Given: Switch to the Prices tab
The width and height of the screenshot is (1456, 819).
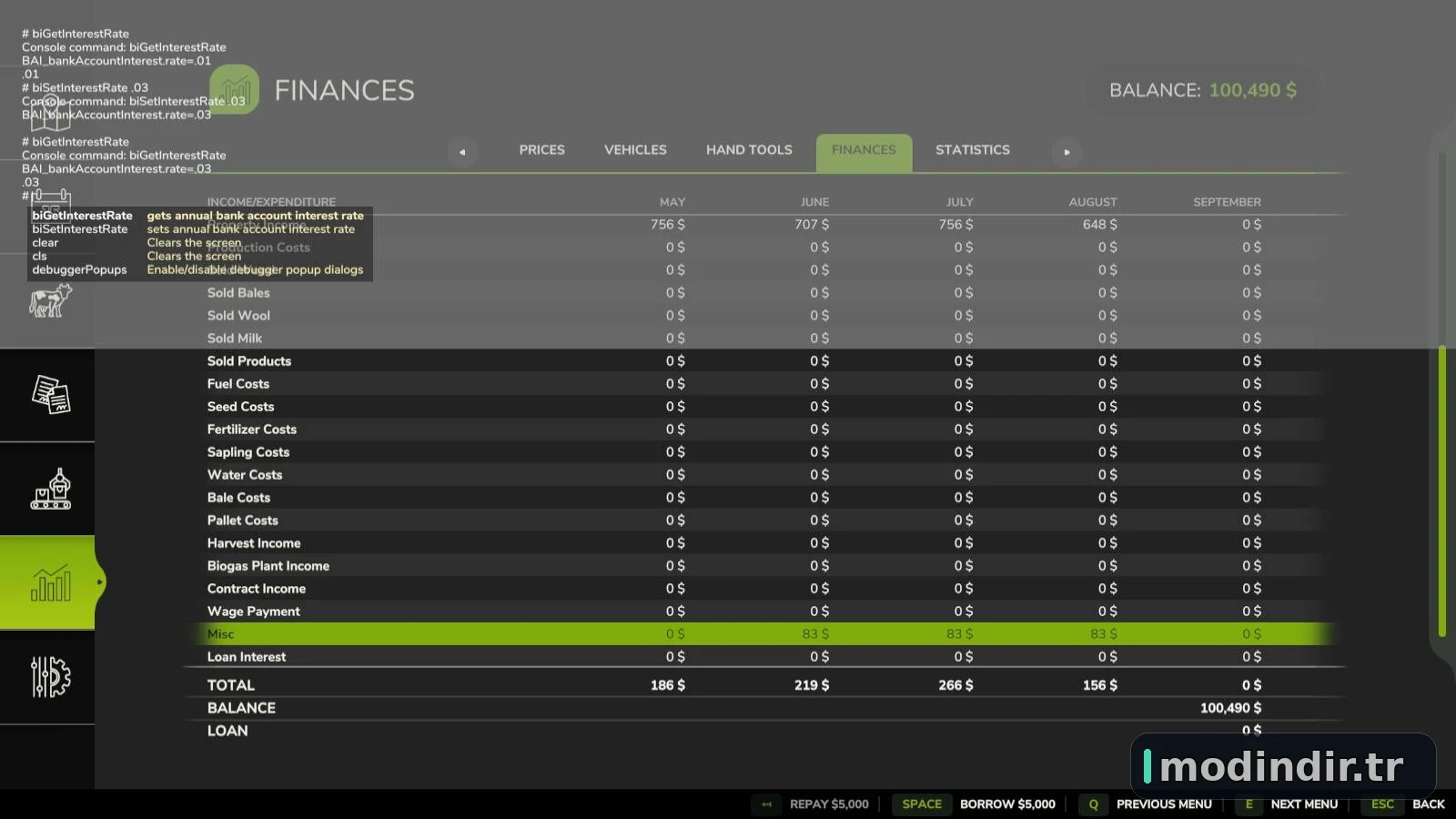Looking at the screenshot, I should coord(542,150).
